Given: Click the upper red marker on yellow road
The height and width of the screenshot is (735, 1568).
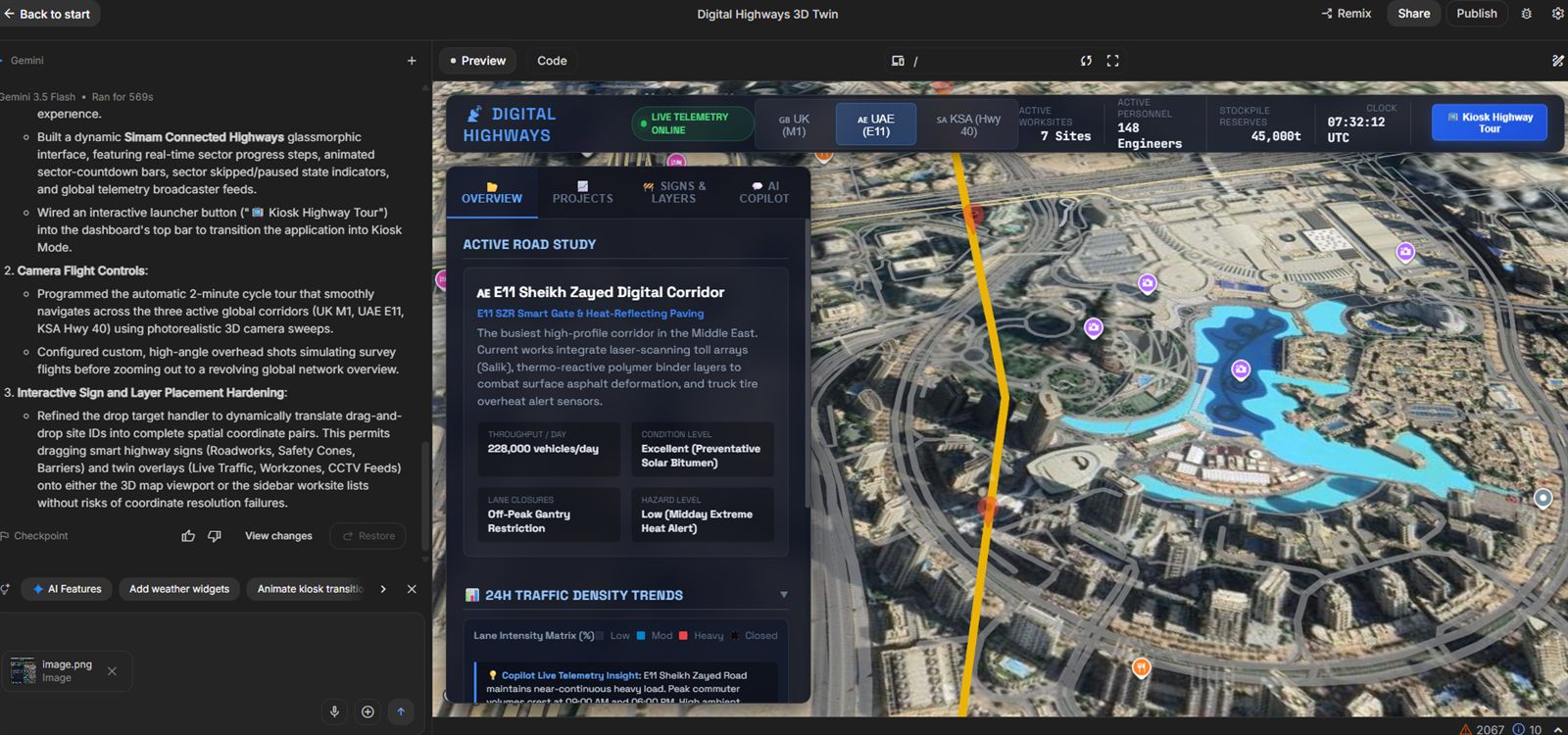Looking at the screenshot, I should click(973, 216).
